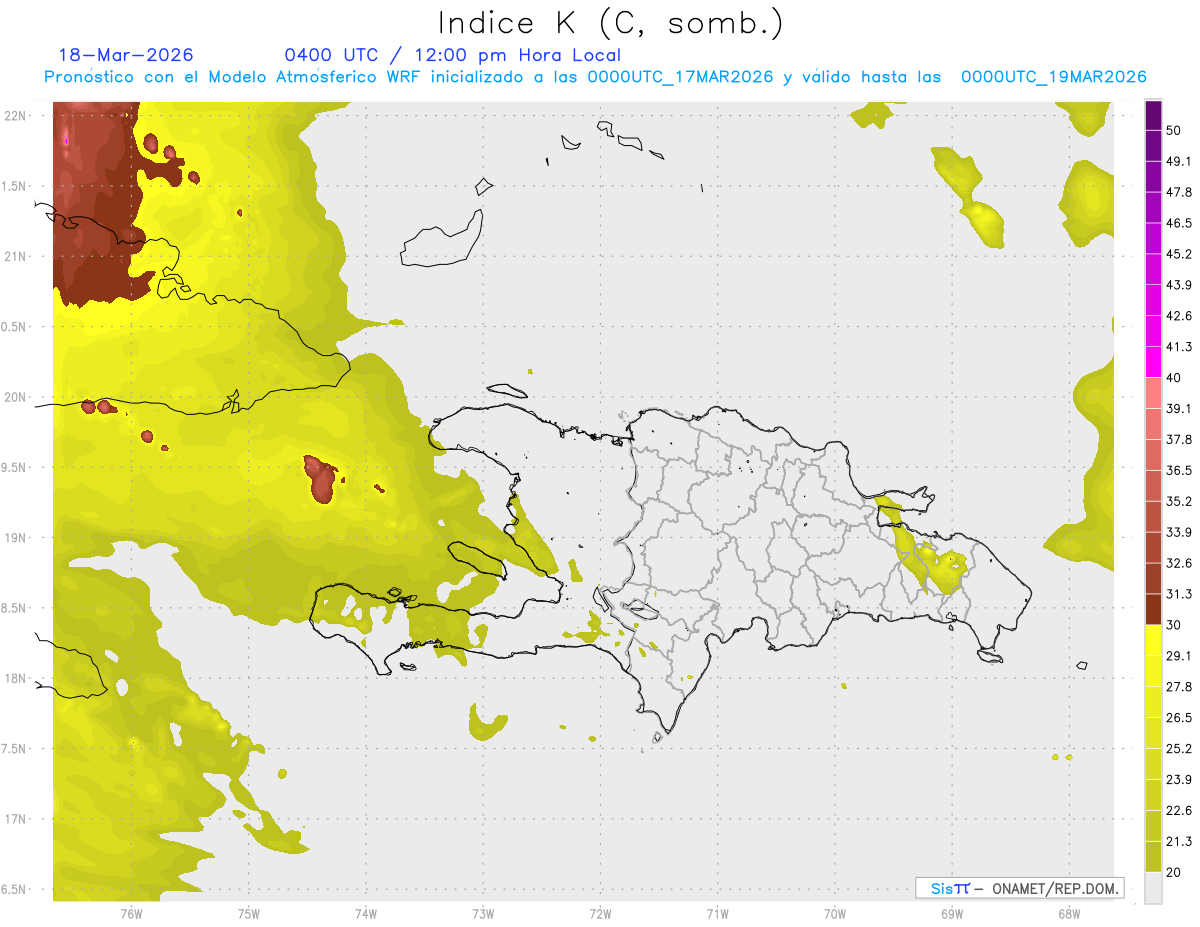Click the legend value '23.9'
1200x927 pixels.
[1179, 779]
